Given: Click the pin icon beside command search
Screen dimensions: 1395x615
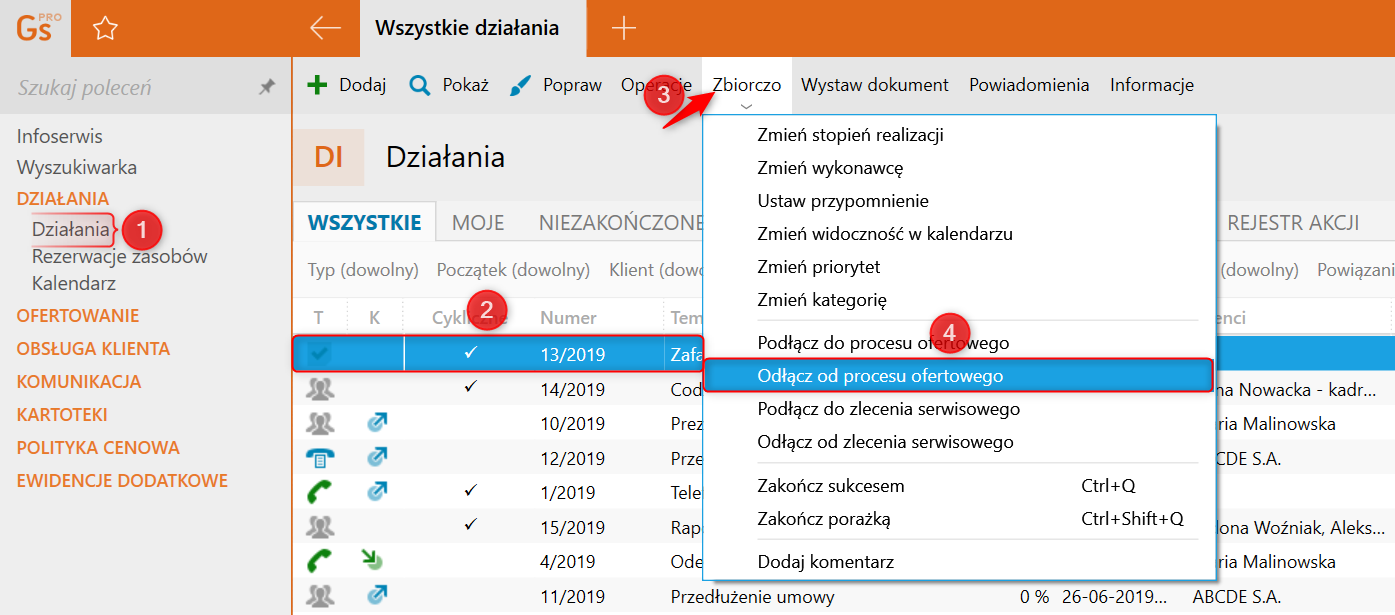Looking at the screenshot, I should point(267,88).
